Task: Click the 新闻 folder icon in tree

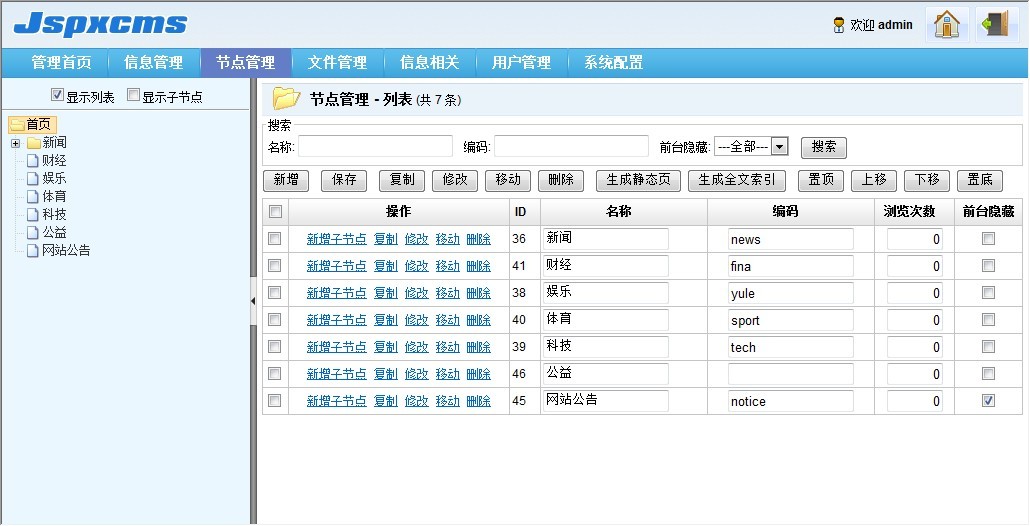Action: [33, 143]
